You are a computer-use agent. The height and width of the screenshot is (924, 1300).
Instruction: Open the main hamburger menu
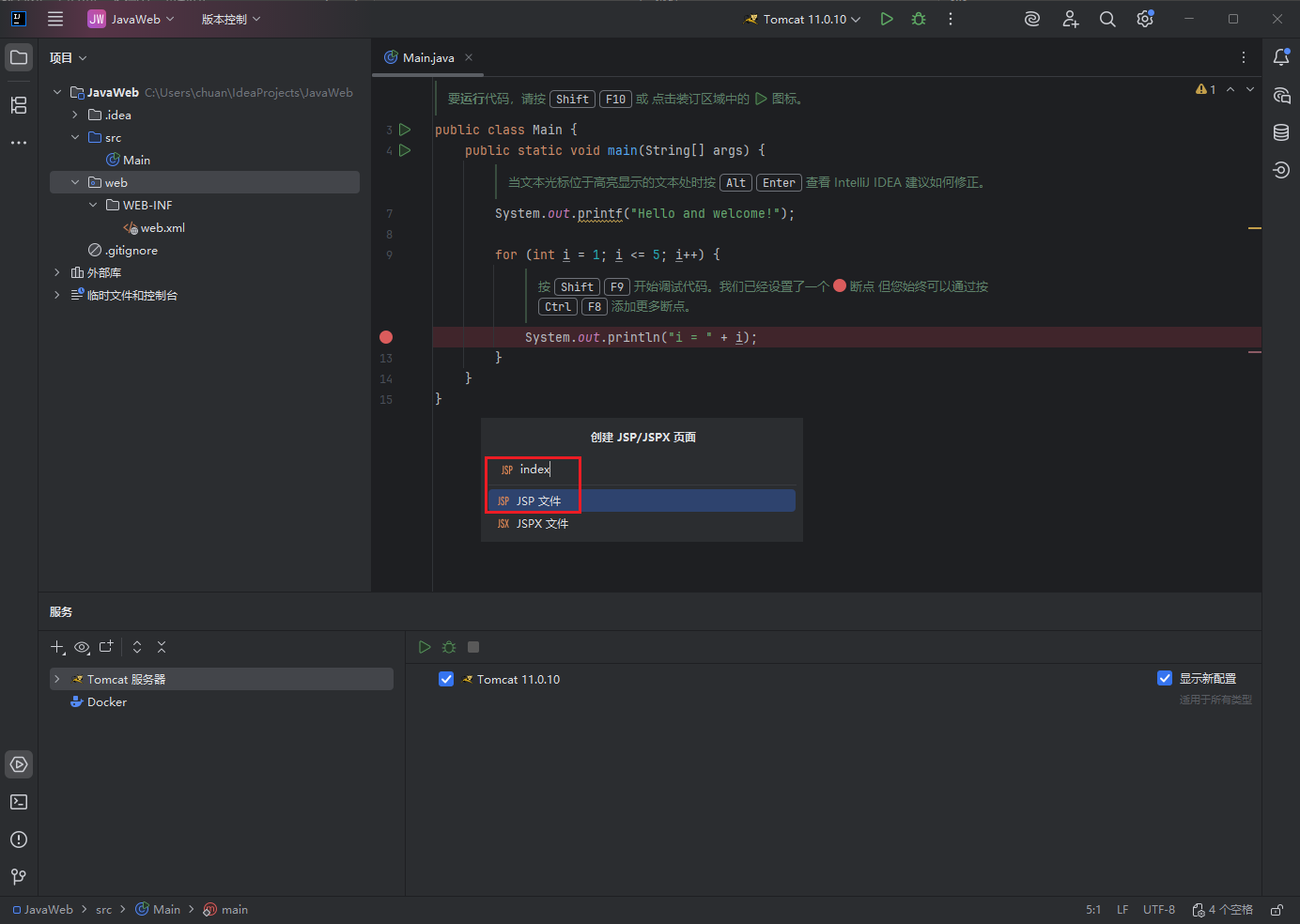[x=55, y=19]
